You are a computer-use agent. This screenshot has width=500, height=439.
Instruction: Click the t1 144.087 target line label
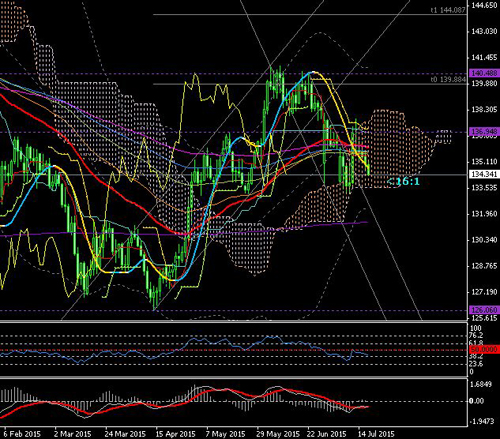pyautogui.click(x=448, y=10)
